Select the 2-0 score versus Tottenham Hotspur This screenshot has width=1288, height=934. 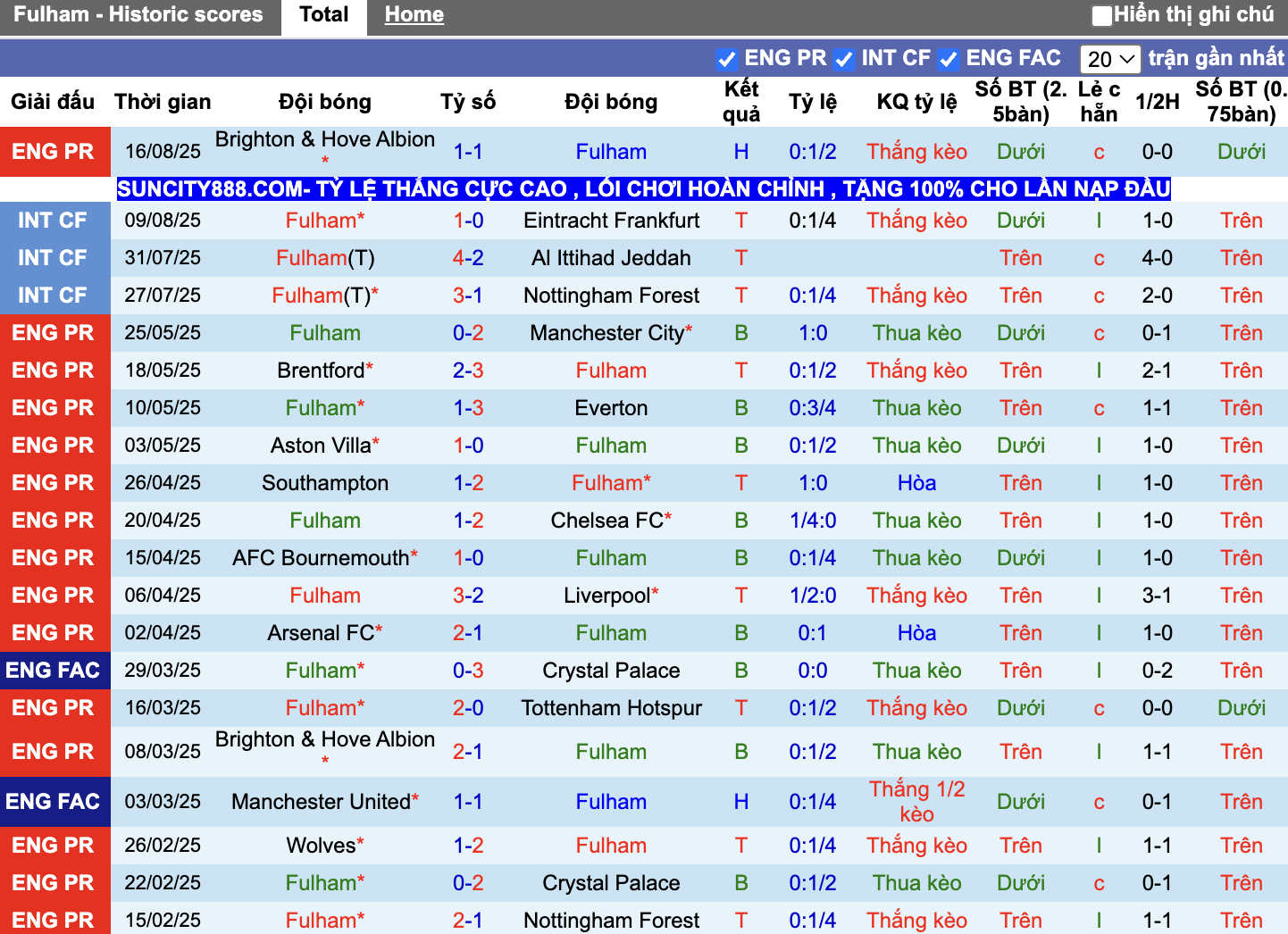[x=468, y=708]
